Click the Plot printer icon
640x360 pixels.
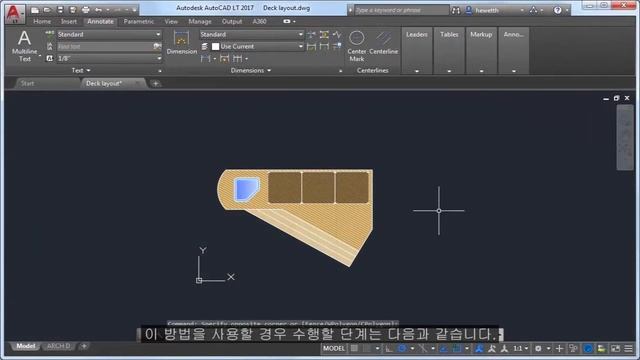85,10
